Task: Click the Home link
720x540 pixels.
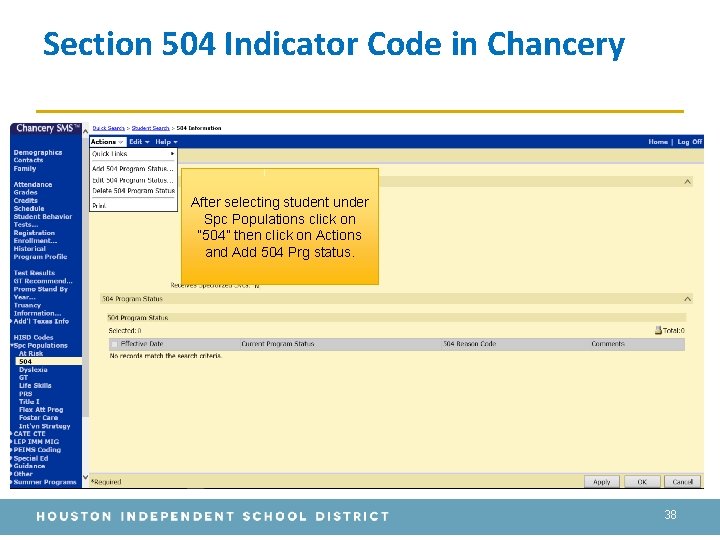Action: tap(658, 142)
